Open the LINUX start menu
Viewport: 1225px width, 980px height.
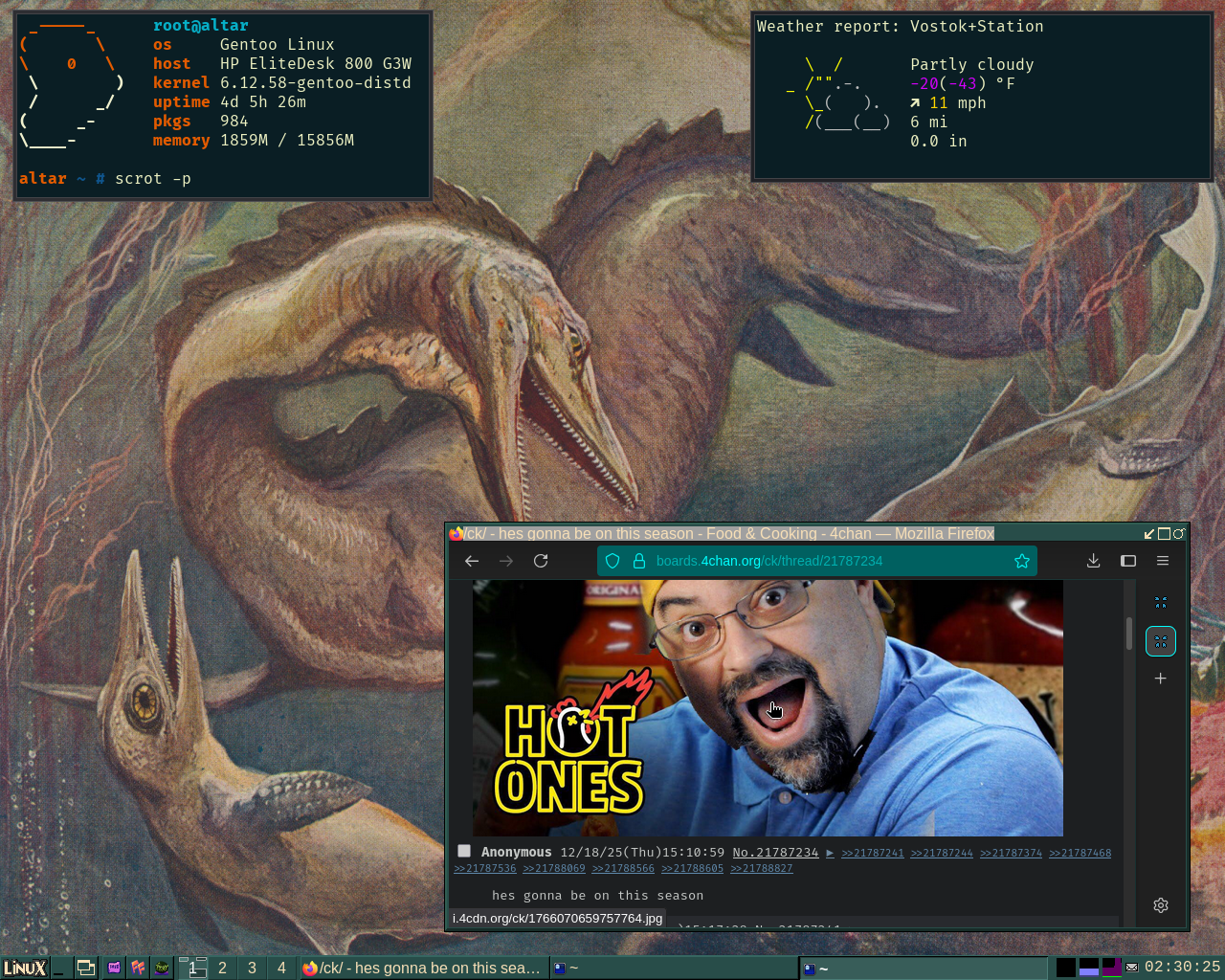click(25, 968)
